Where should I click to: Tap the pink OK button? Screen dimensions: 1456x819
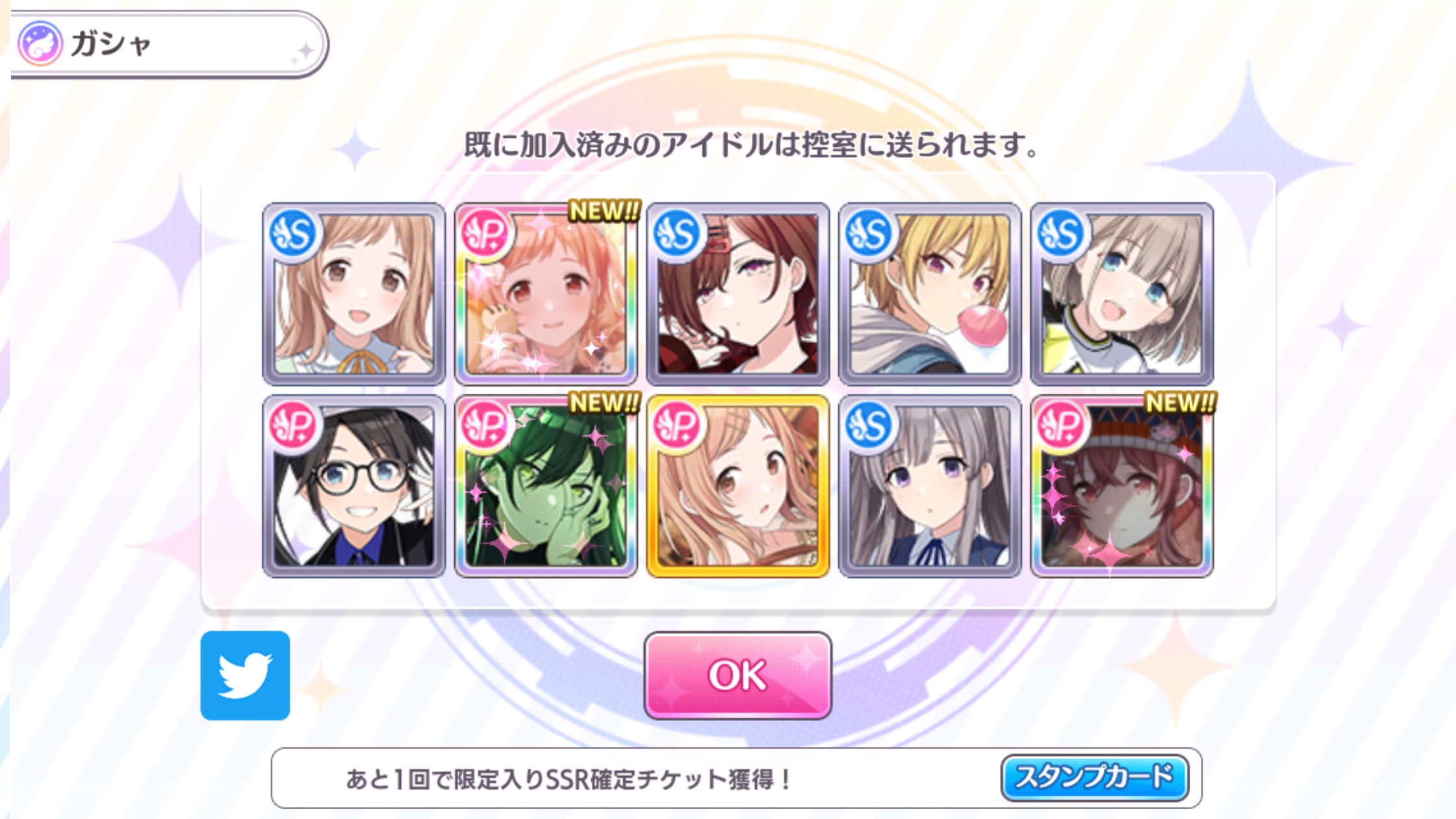(x=737, y=675)
